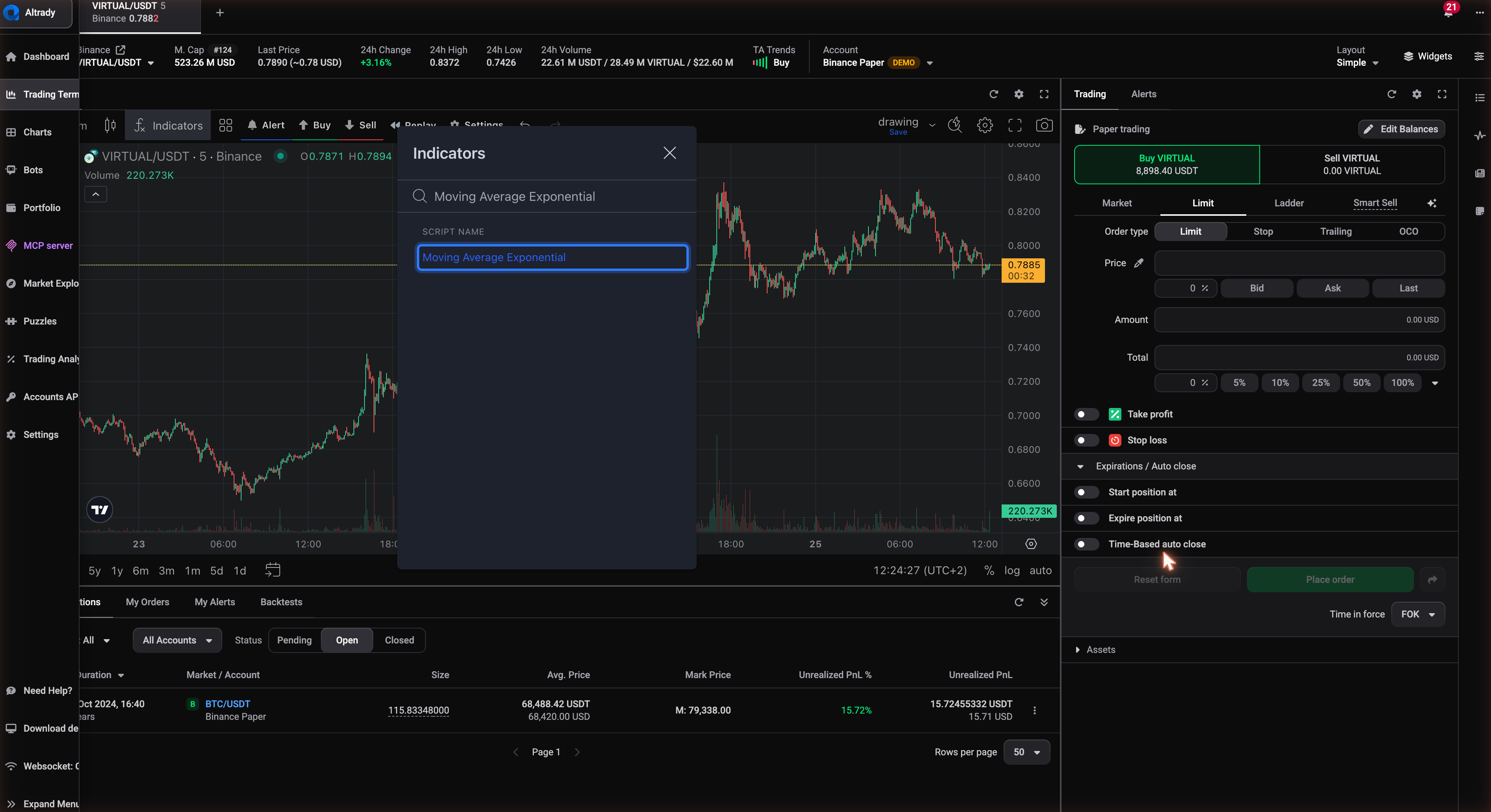Click the Edit Balances button
Image resolution: width=1491 pixels, height=812 pixels.
pyautogui.click(x=1401, y=129)
